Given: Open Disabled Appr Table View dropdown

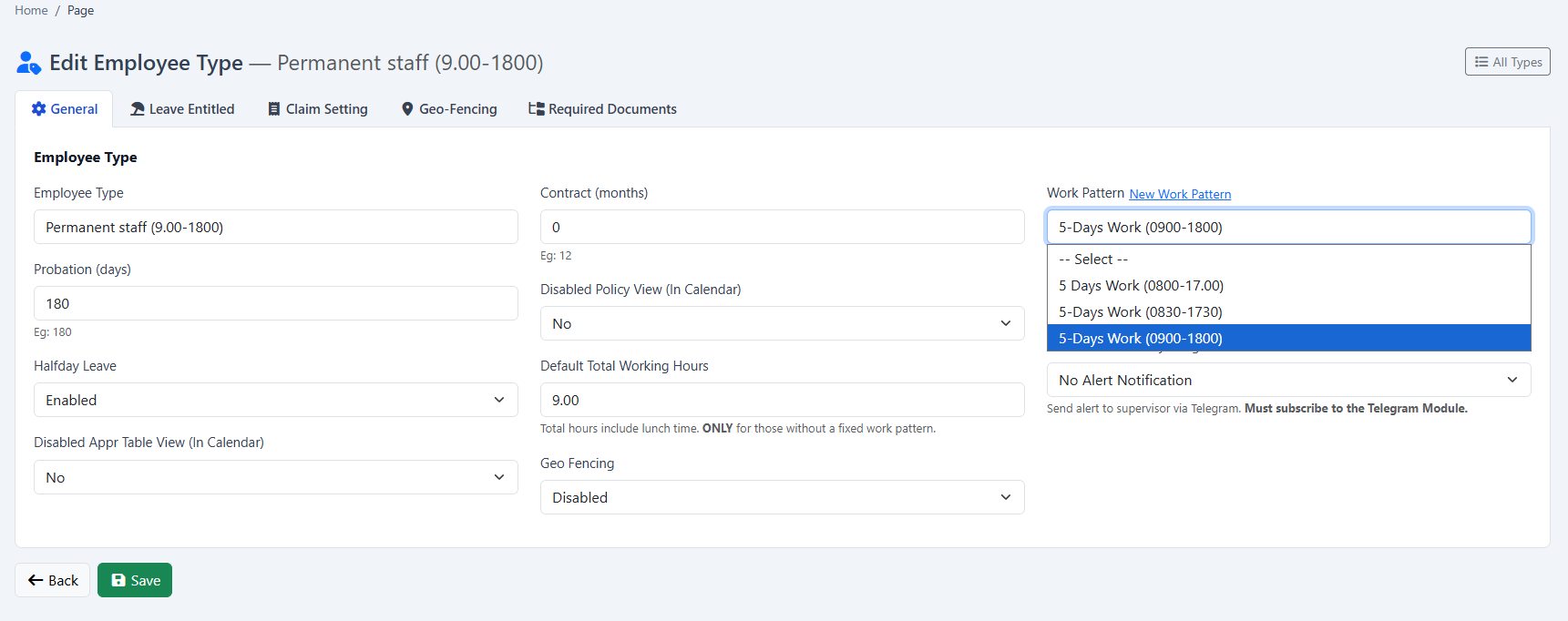Looking at the screenshot, I should (275, 477).
